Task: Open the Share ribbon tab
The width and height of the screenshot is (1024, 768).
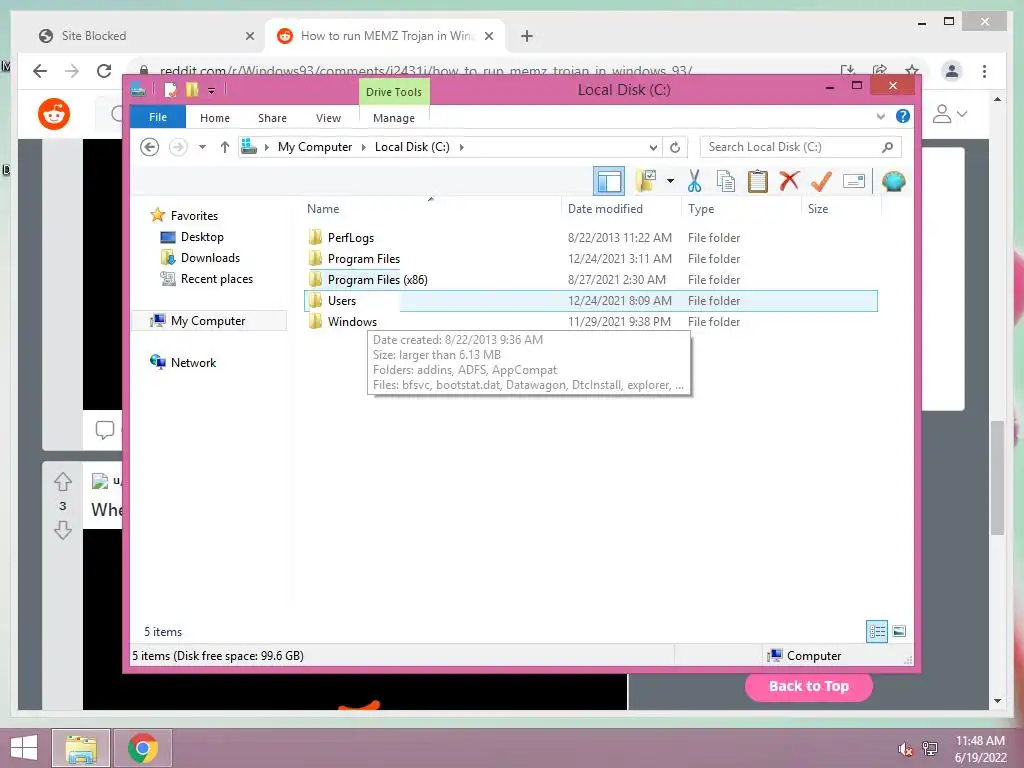Action: (272, 118)
